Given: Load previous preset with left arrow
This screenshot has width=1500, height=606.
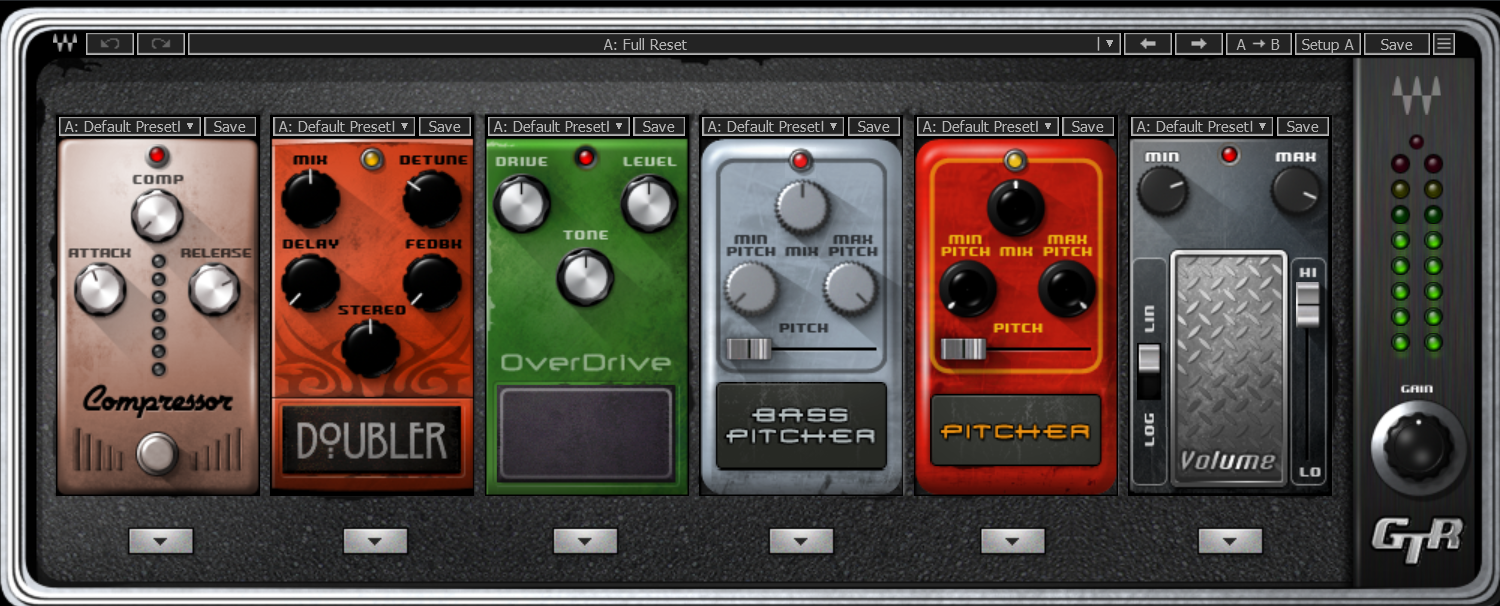Looking at the screenshot, I should click(x=1148, y=44).
